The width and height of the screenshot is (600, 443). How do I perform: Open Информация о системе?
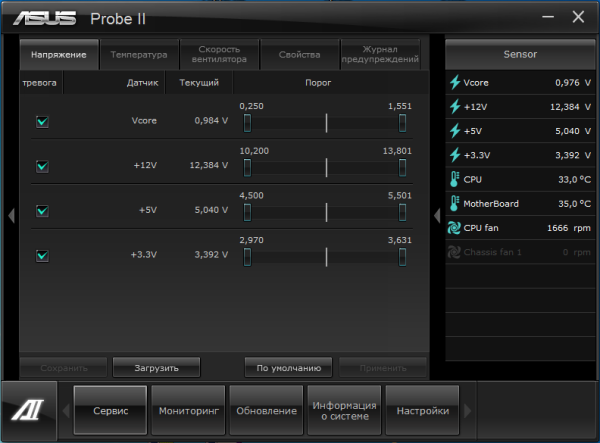tap(344, 410)
